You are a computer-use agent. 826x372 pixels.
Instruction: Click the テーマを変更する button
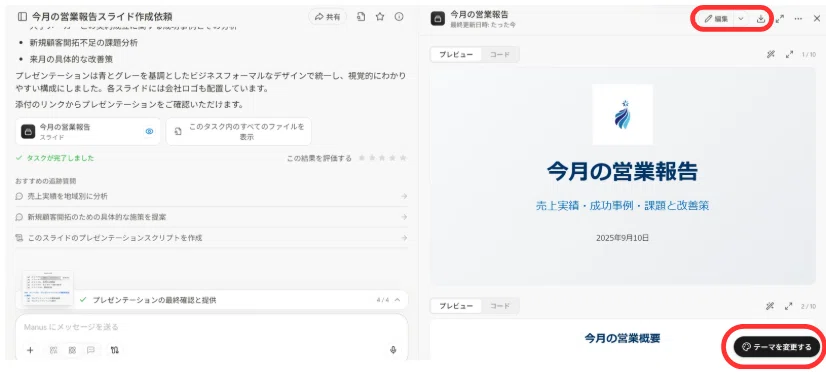[x=776, y=347]
